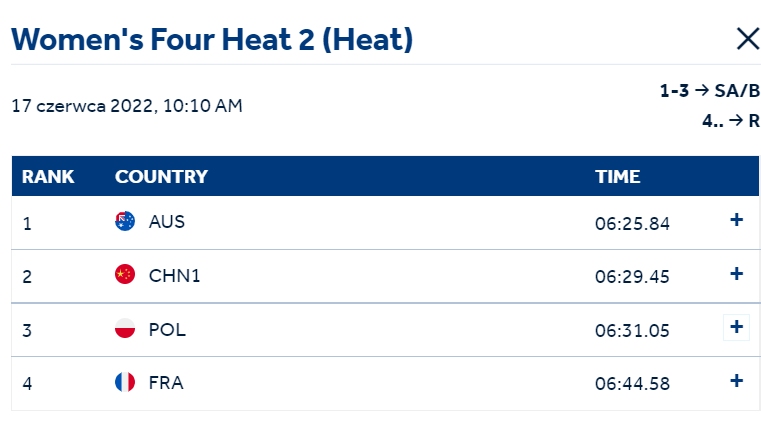Click AUS time 06:25.84

point(632,224)
